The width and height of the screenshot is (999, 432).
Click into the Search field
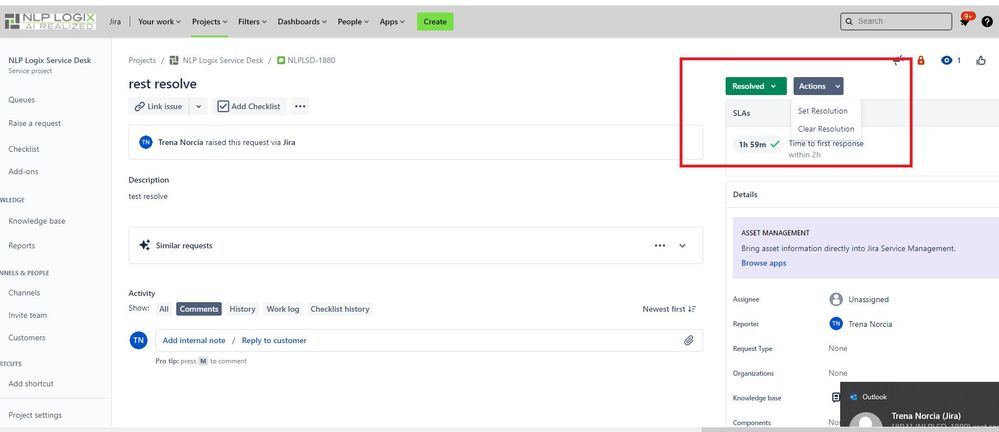click(x=896, y=22)
